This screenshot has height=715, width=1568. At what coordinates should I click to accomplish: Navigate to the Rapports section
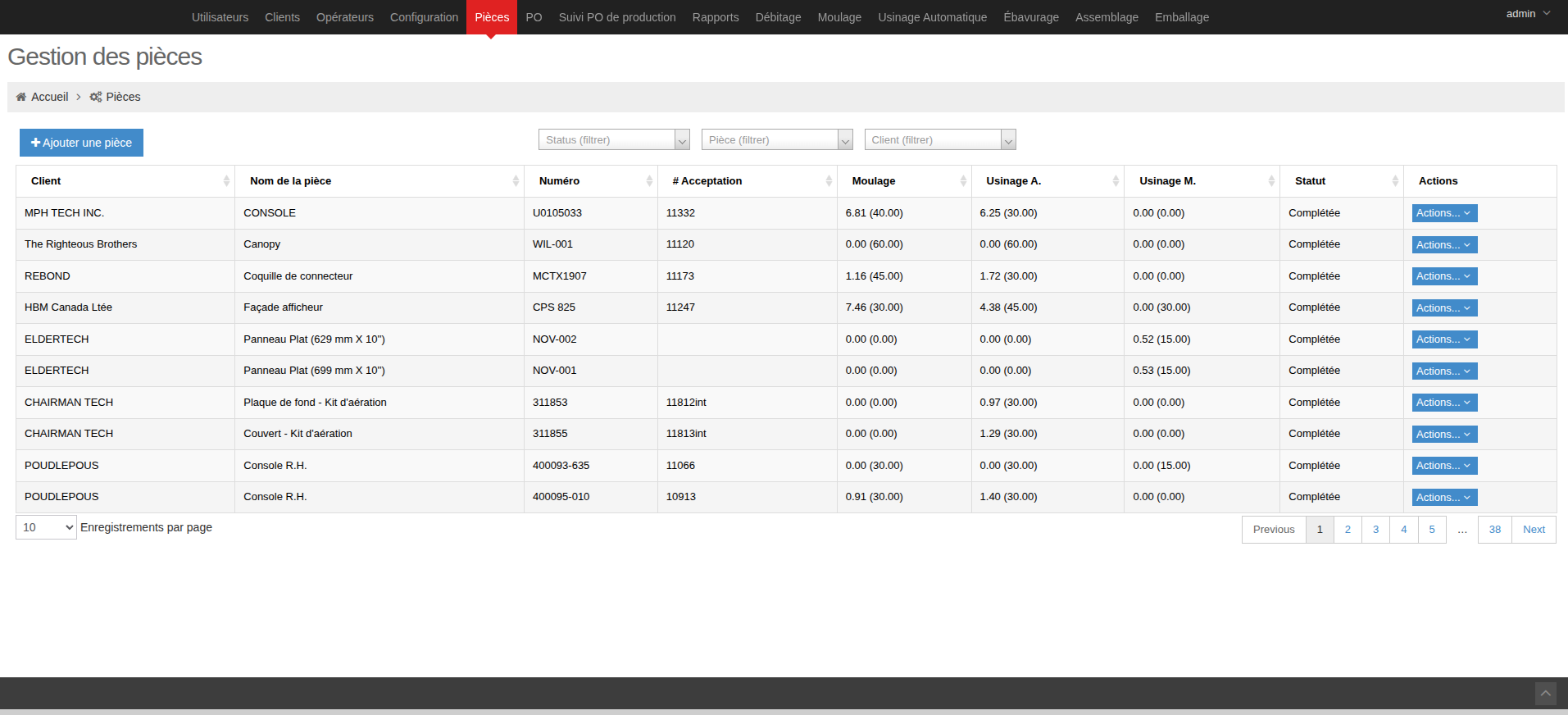pos(716,17)
